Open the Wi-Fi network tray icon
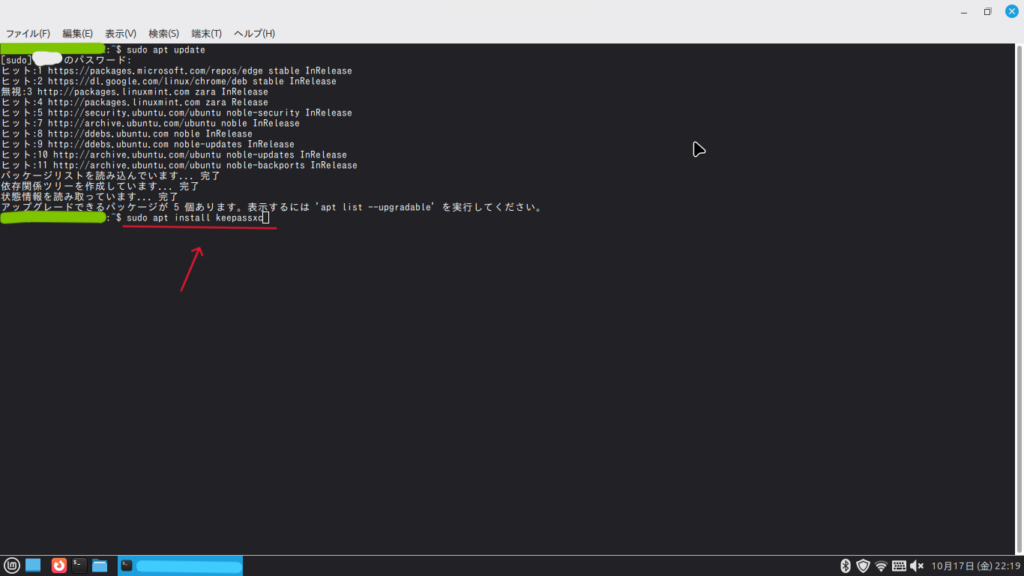This screenshot has width=1024, height=576. (x=881, y=566)
